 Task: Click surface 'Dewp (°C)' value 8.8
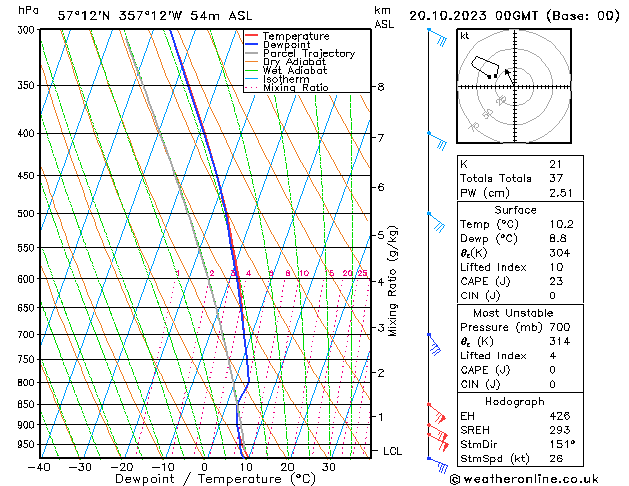pyautogui.click(x=558, y=239)
